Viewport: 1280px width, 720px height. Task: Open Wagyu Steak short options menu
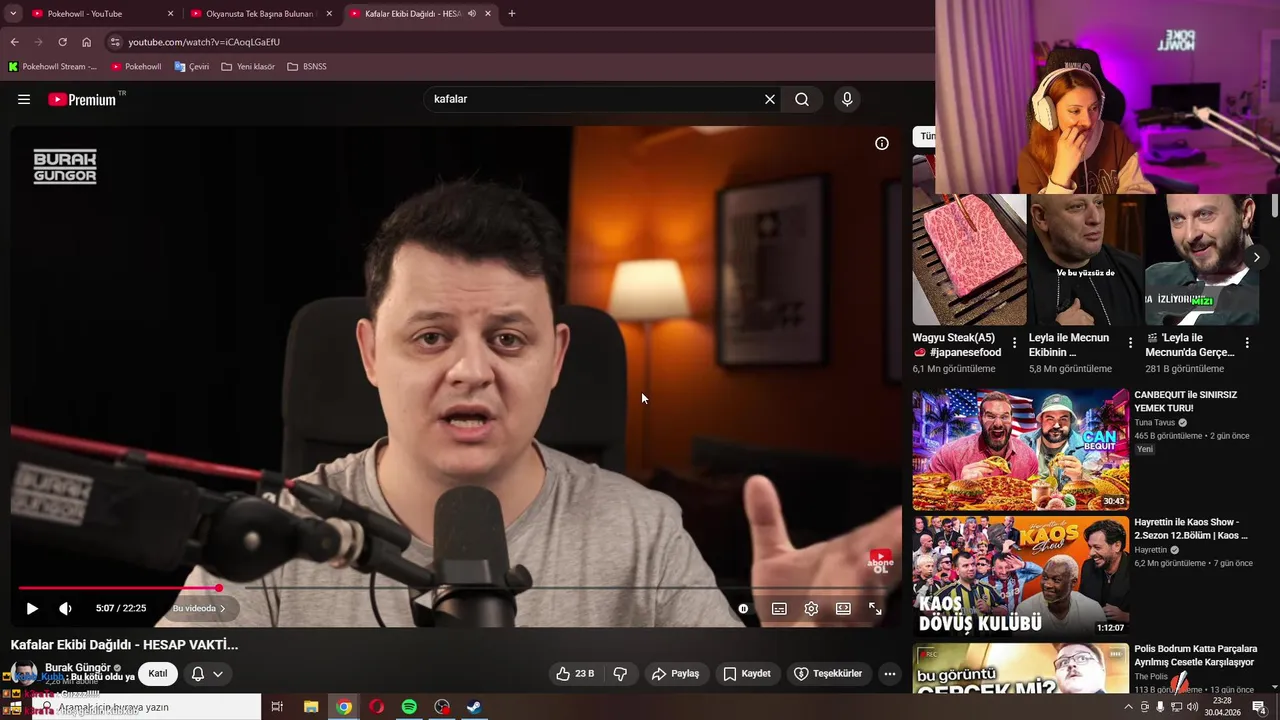pos(1014,343)
